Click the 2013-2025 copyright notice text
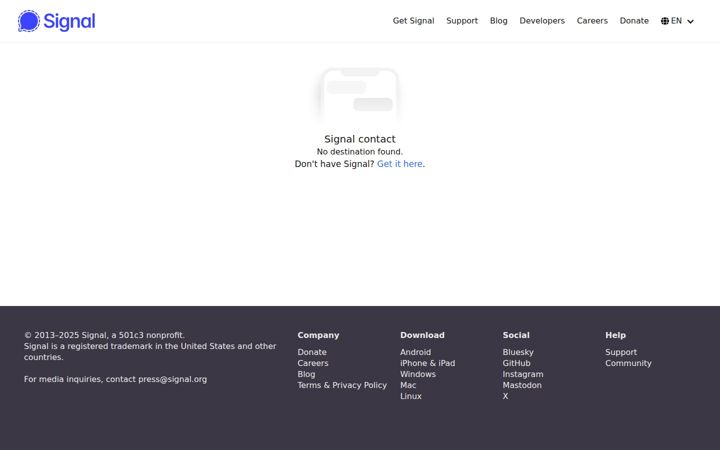The image size is (720, 450). (104, 335)
